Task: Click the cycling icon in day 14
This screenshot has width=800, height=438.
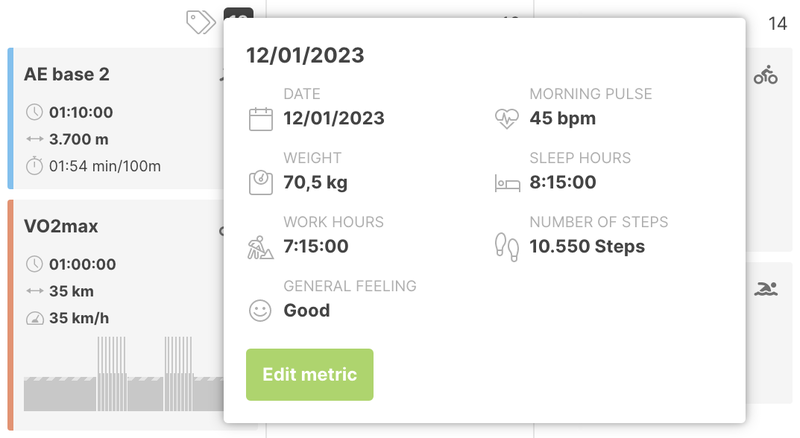Action: point(766,75)
